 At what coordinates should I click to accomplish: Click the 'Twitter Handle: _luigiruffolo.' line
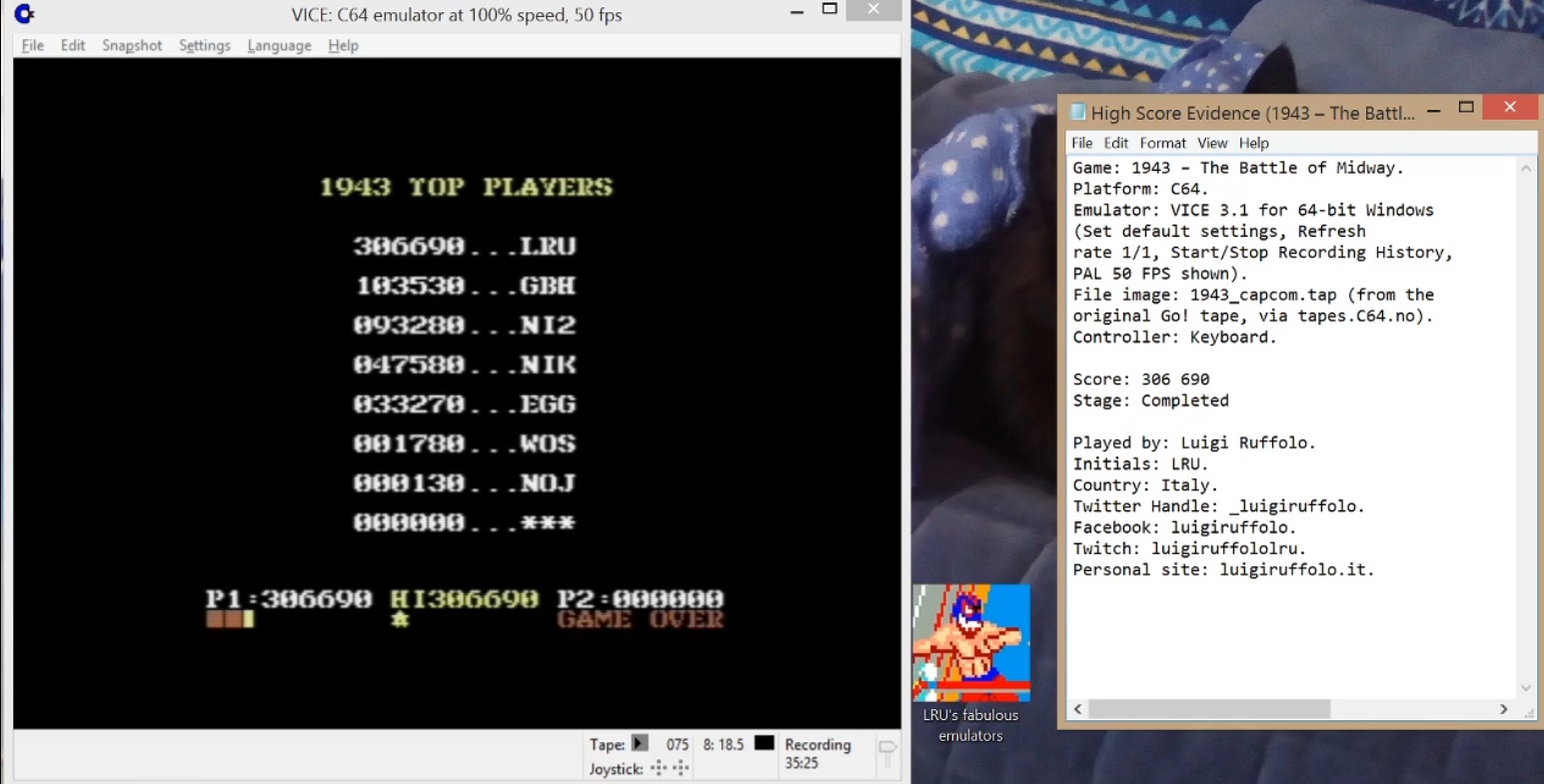1218,506
